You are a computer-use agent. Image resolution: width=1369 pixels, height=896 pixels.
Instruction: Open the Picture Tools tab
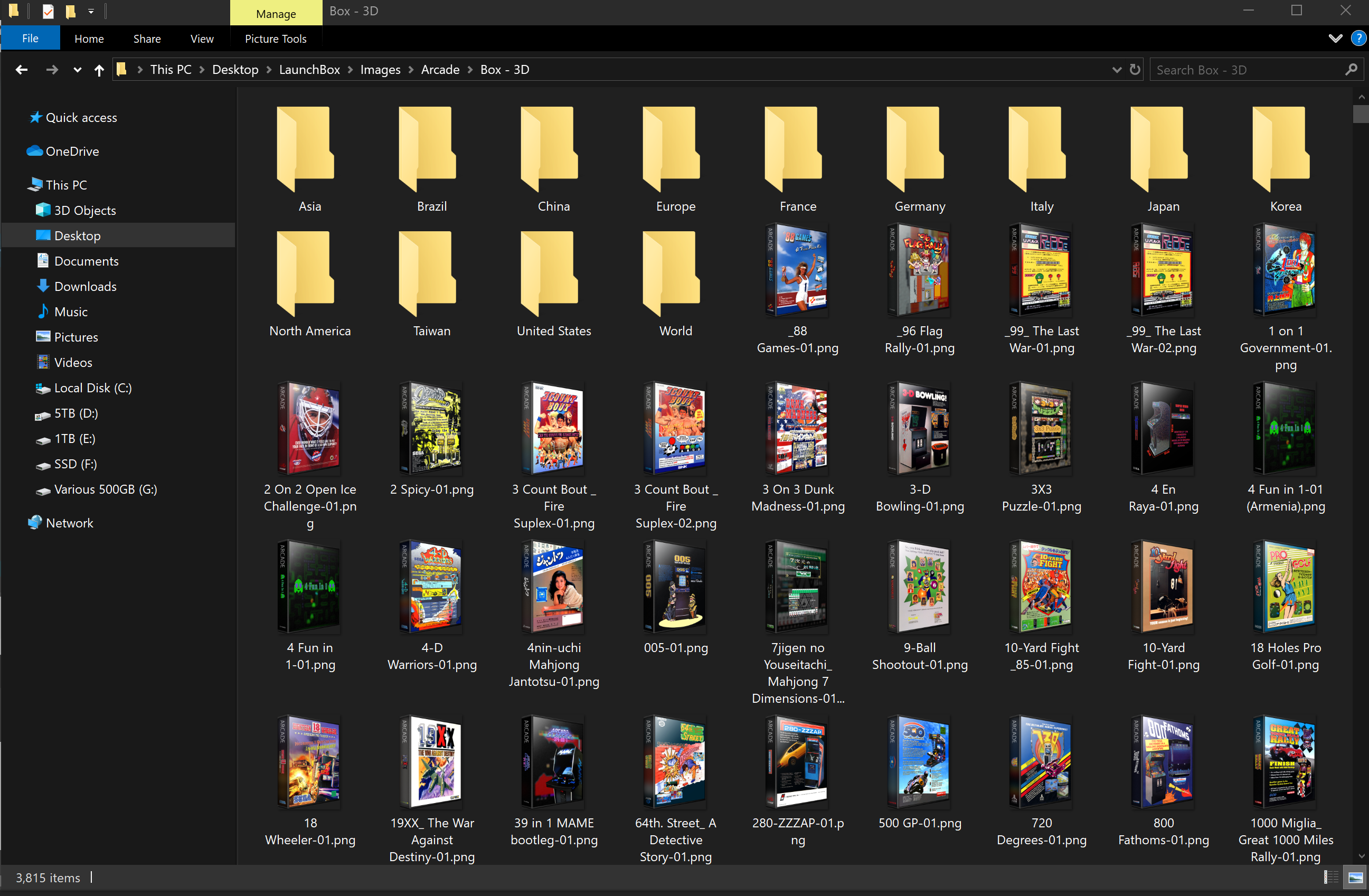pos(276,39)
